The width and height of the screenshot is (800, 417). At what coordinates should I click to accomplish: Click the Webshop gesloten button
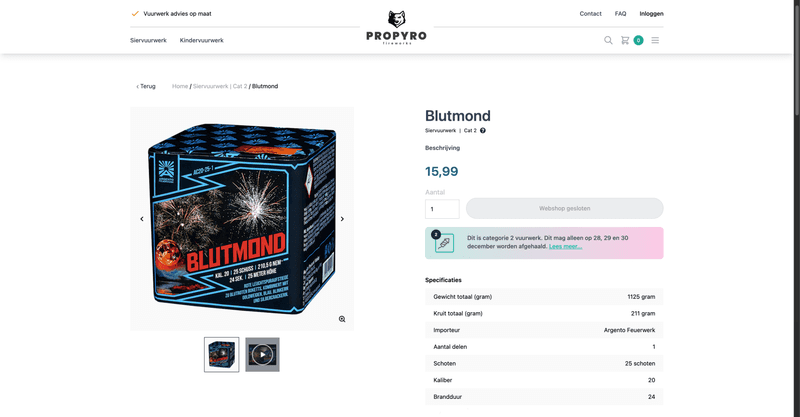(x=565, y=208)
